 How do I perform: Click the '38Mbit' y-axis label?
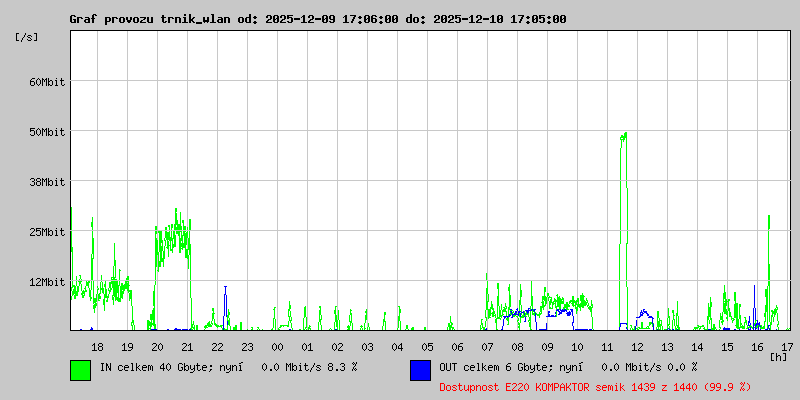point(47,182)
